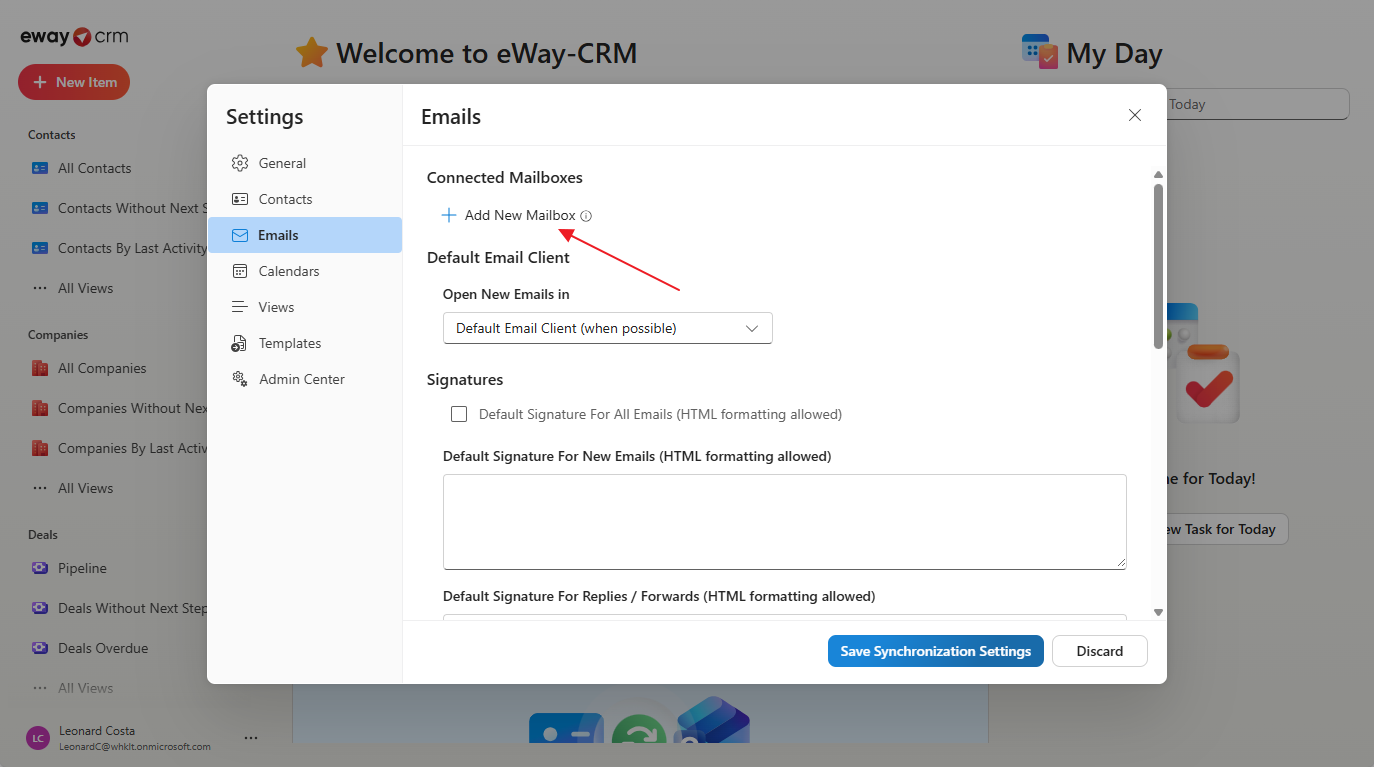Image resolution: width=1374 pixels, height=767 pixels.
Task: Click the plus icon beside Add New Mailbox
Action: pyautogui.click(x=449, y=215)
